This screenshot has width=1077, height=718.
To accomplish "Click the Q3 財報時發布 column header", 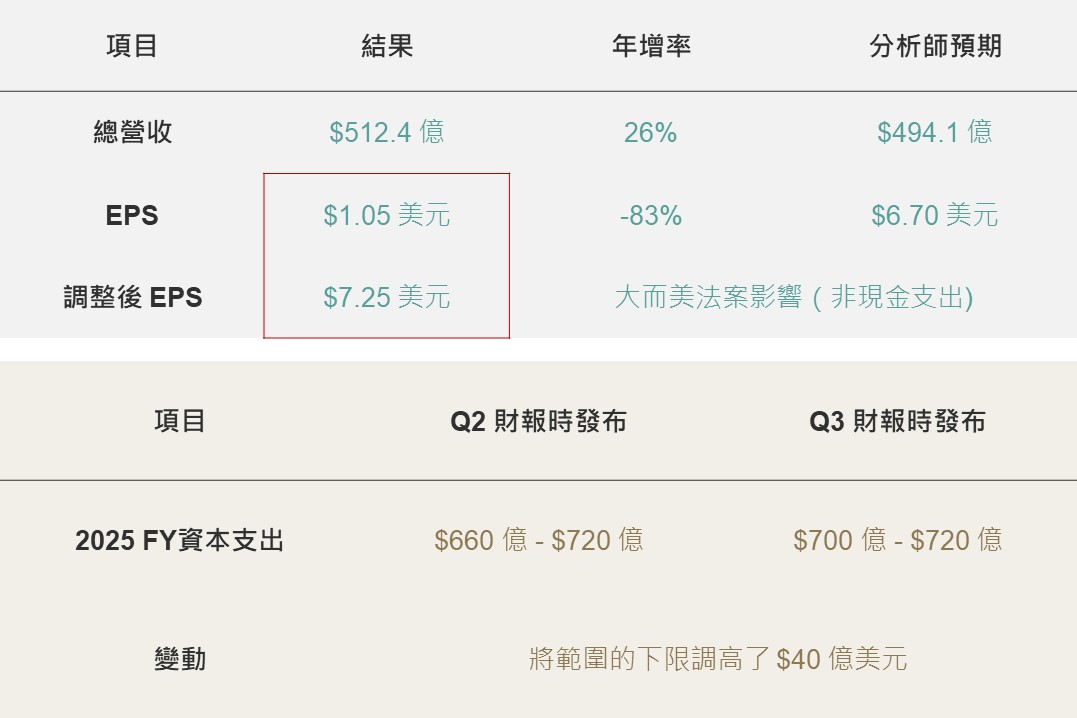I will pos(897,421).
